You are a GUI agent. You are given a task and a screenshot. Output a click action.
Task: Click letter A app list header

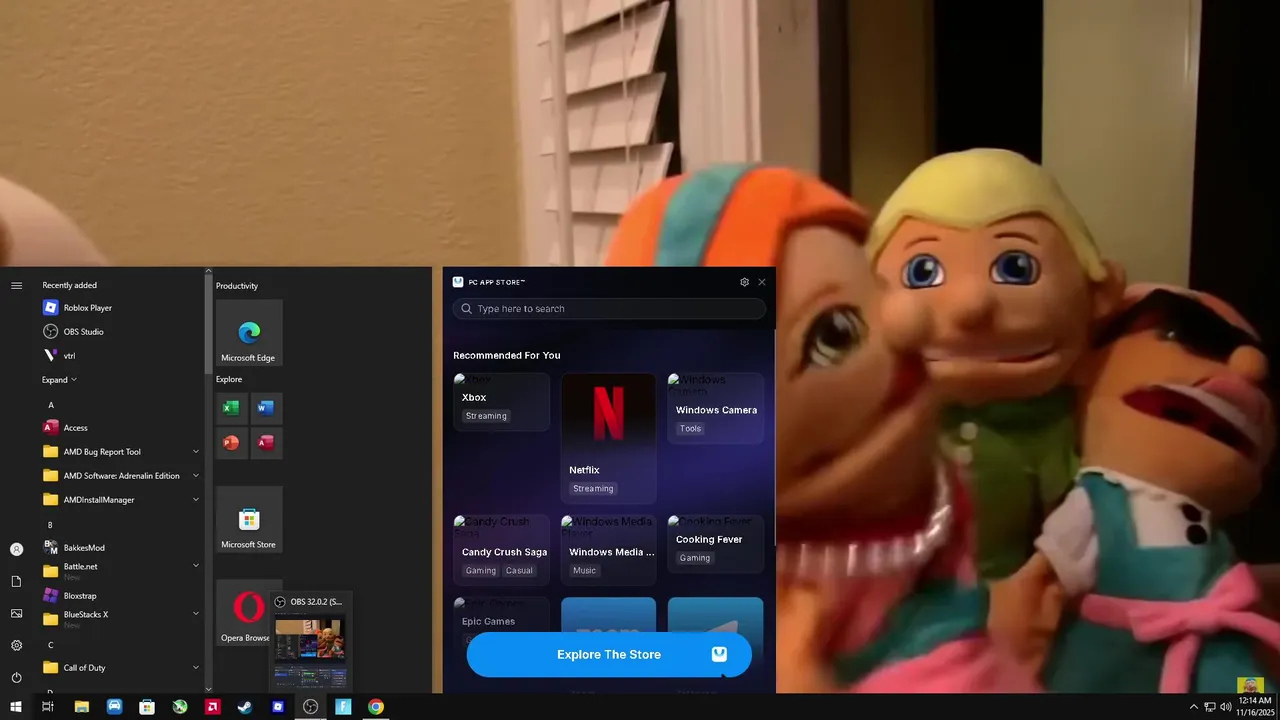pyautogui.click(x=51, y=405)
